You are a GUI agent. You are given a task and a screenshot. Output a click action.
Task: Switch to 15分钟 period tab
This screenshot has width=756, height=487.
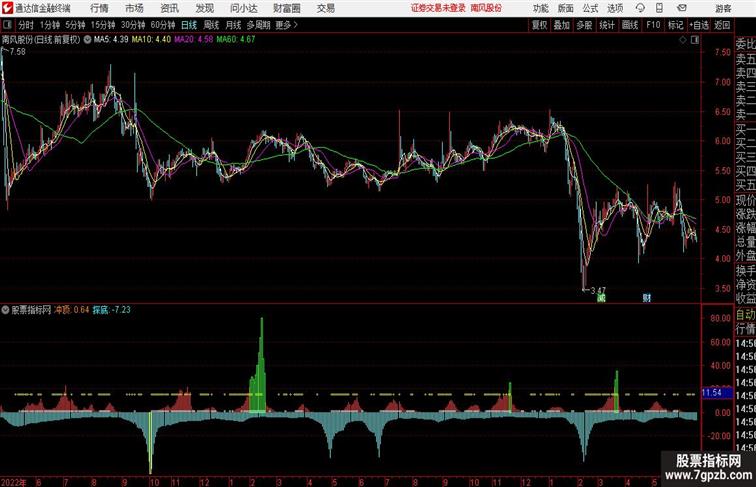pos(103,25)
